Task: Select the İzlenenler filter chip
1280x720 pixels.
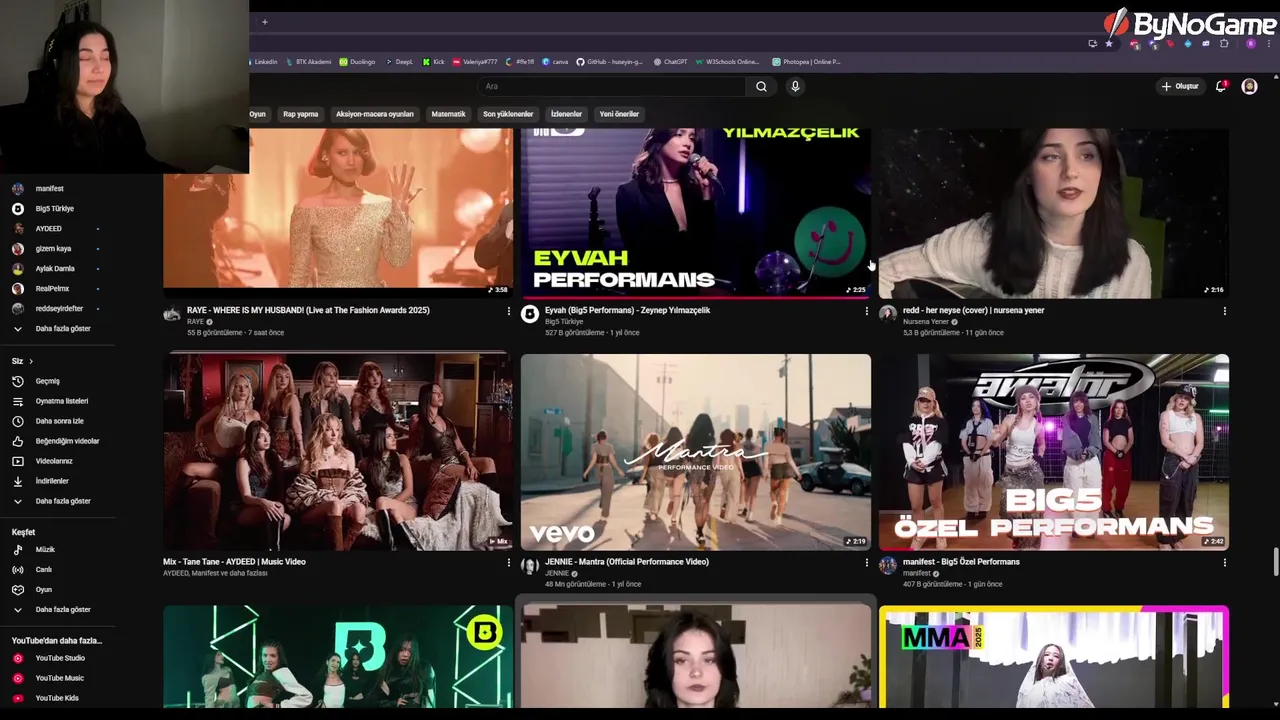Action: coord(566,114)
